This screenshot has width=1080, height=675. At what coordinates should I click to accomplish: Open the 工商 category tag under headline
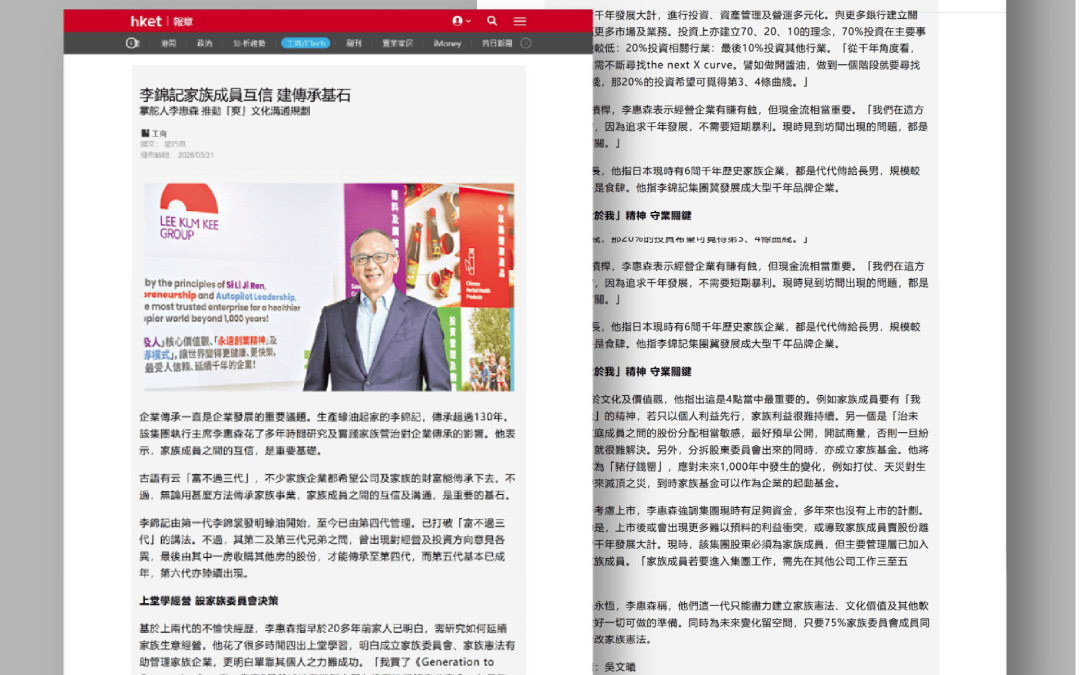pos(154,133)
